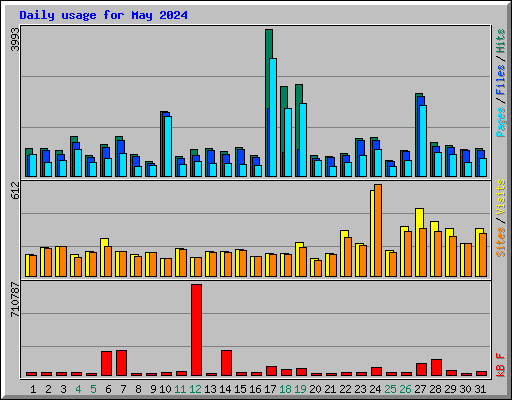This screenshot has width=512, height=400.
Task: Click the "Hits" legend label
Action: coord(501,41)
